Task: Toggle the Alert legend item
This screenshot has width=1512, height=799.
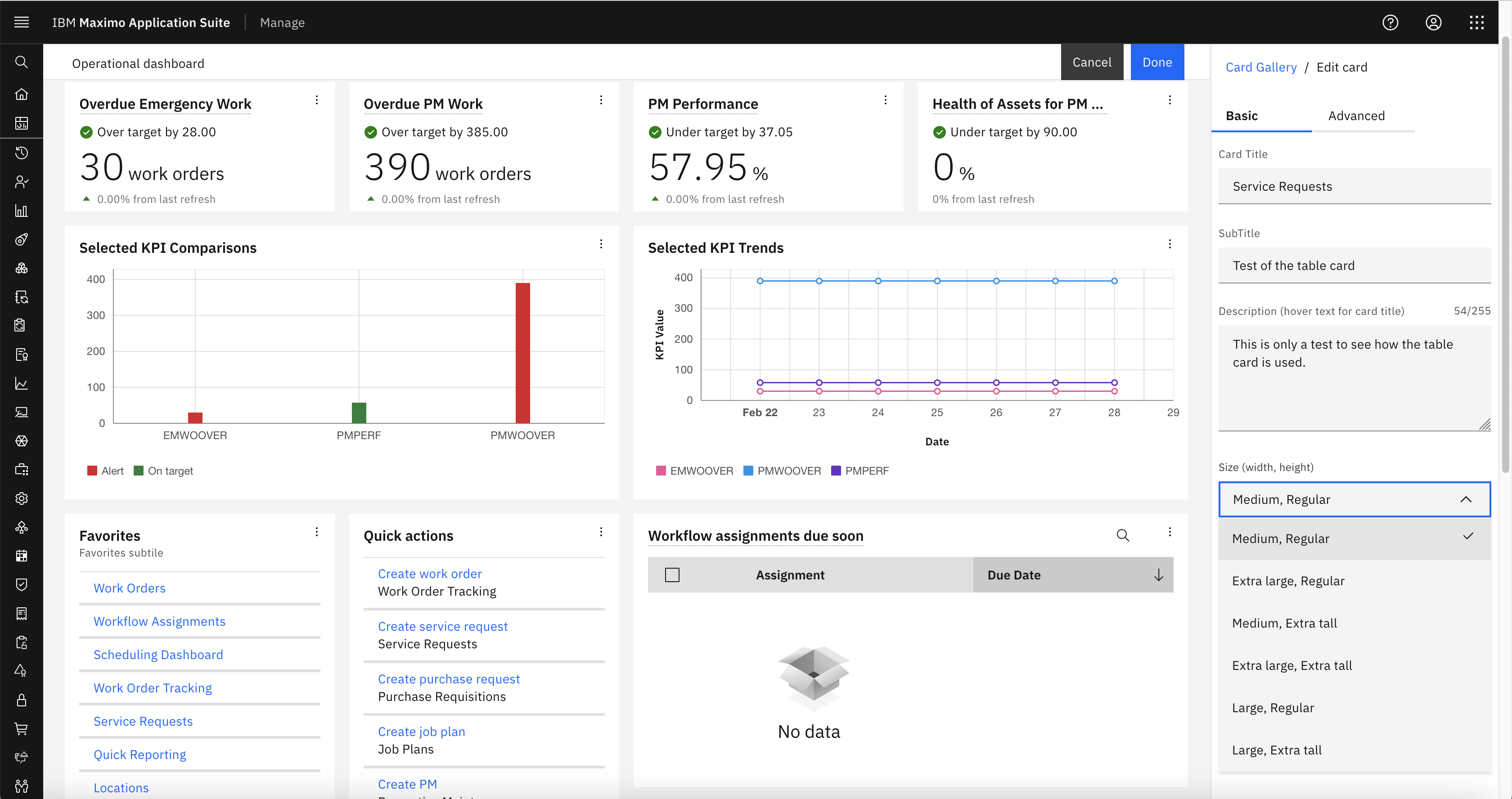Action: pyautogui.click(x=106, y=471)
